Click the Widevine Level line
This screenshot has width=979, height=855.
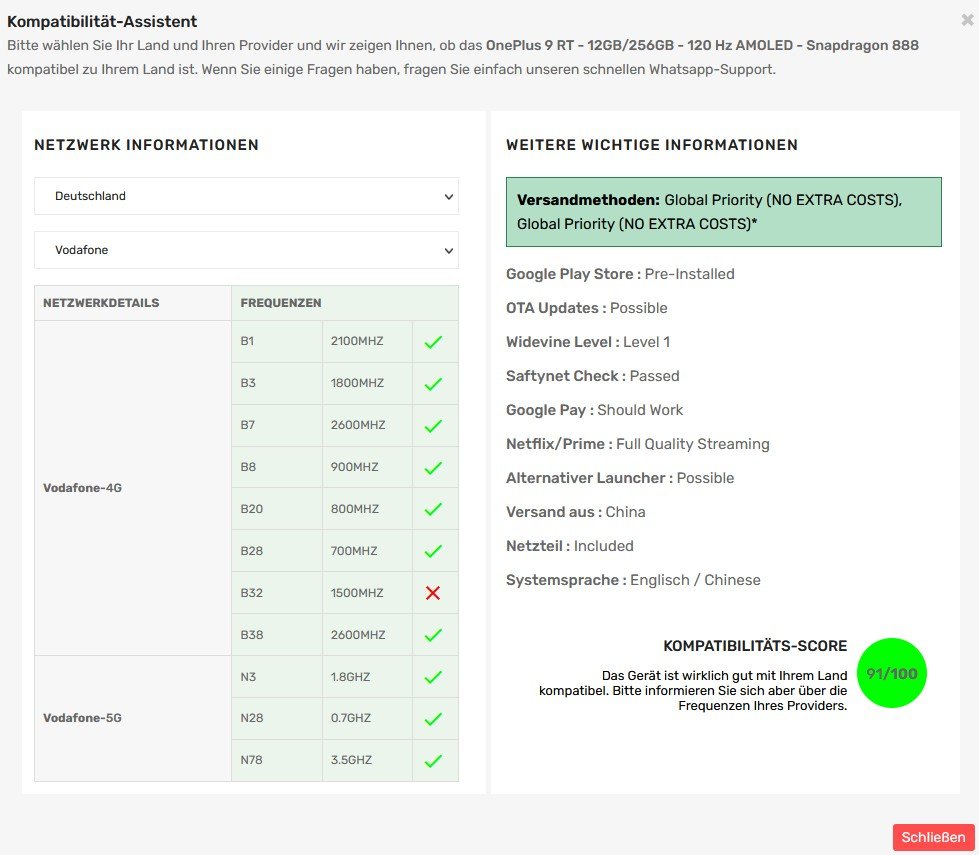click(x=588, y=342)
